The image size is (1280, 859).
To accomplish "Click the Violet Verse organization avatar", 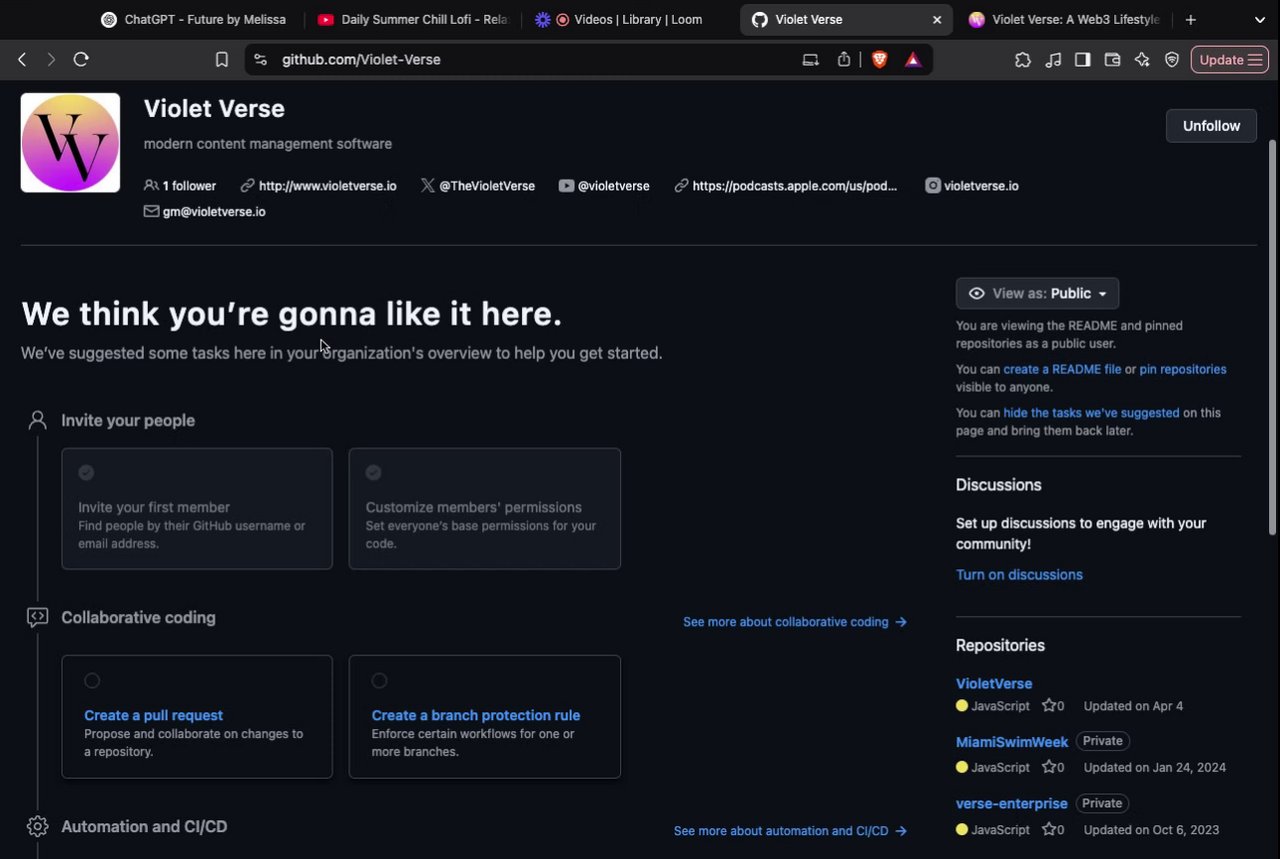I will coord(70,143).
